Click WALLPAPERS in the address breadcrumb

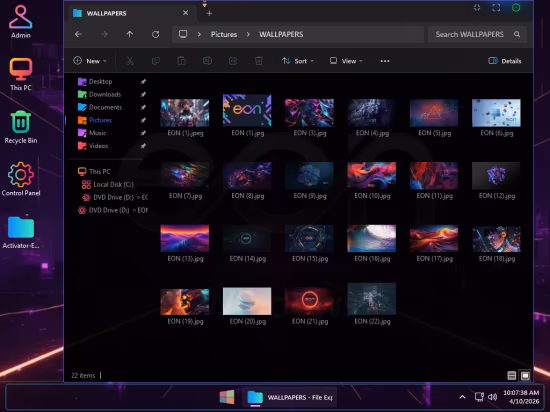281,34
